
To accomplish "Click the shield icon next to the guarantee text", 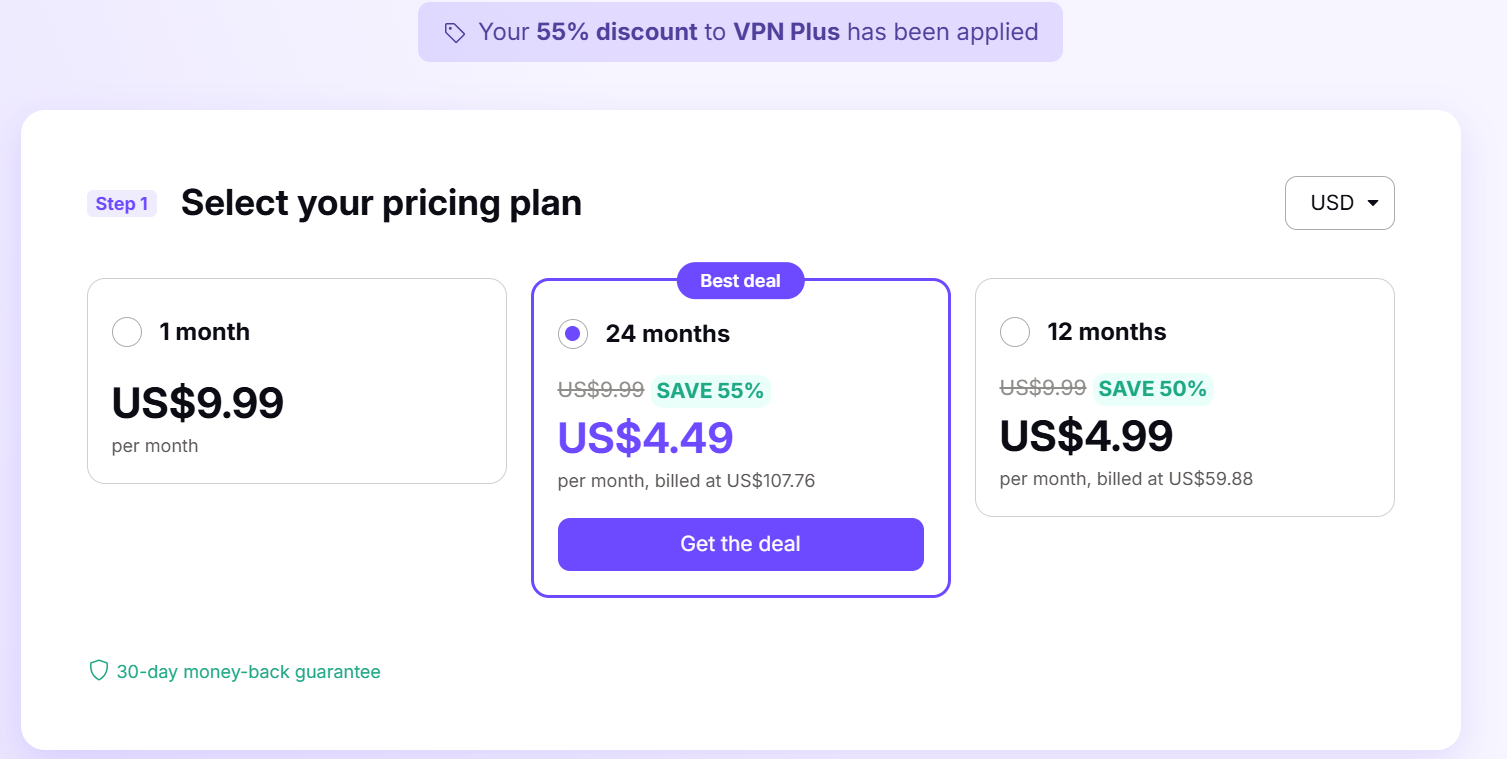I will click(97, 671).
